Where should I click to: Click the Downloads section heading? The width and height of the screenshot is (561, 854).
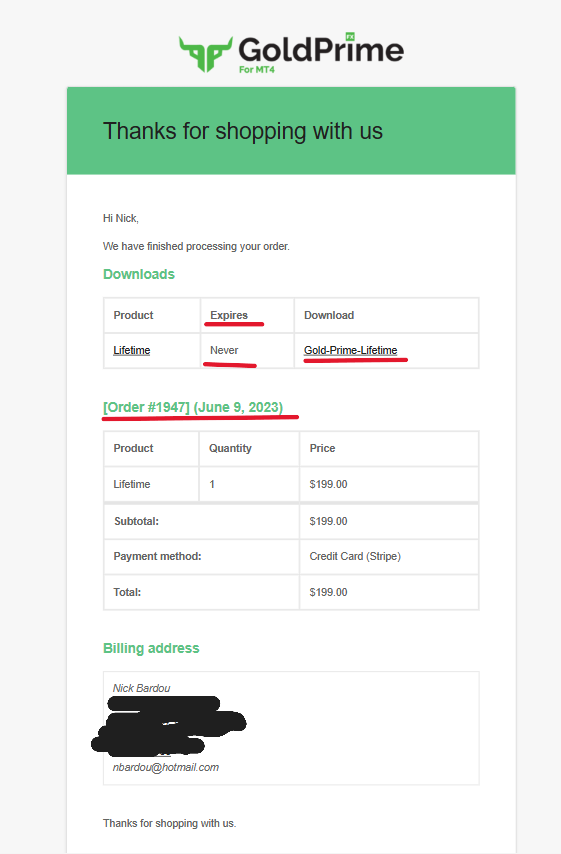point(139,274)
